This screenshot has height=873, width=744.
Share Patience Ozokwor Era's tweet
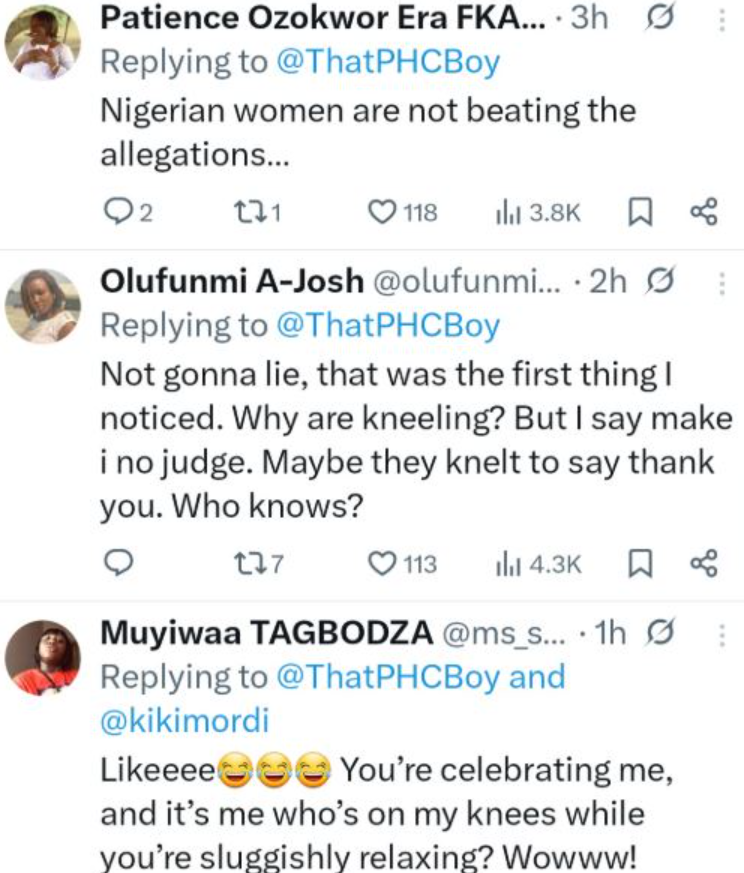coord(705,211)
